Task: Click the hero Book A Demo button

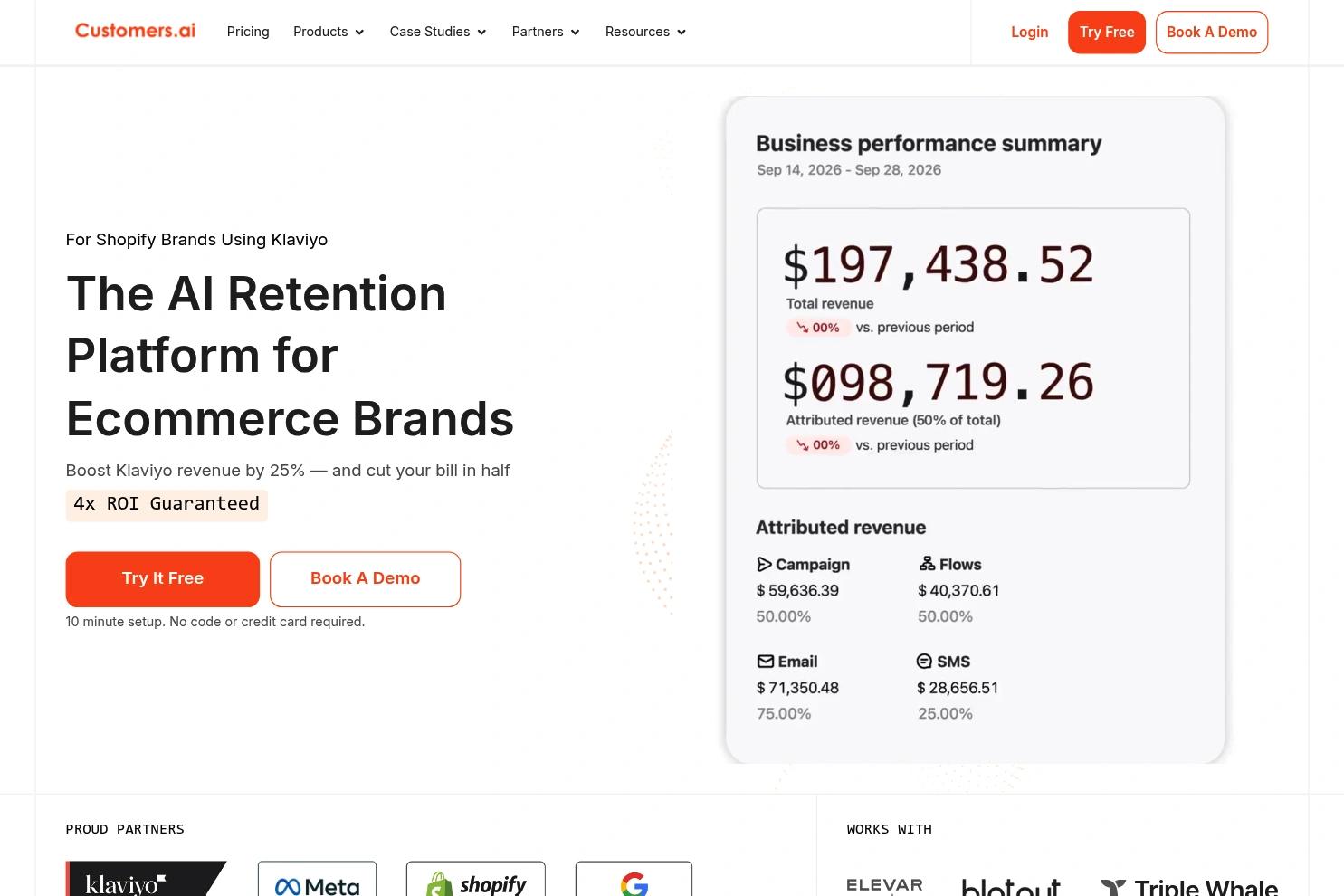Action: (x=365, y=579)
